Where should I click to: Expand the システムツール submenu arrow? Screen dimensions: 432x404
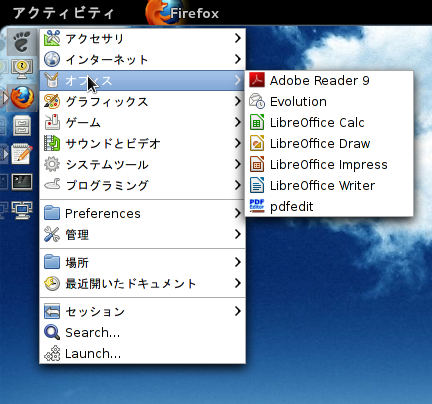point(237,164)
